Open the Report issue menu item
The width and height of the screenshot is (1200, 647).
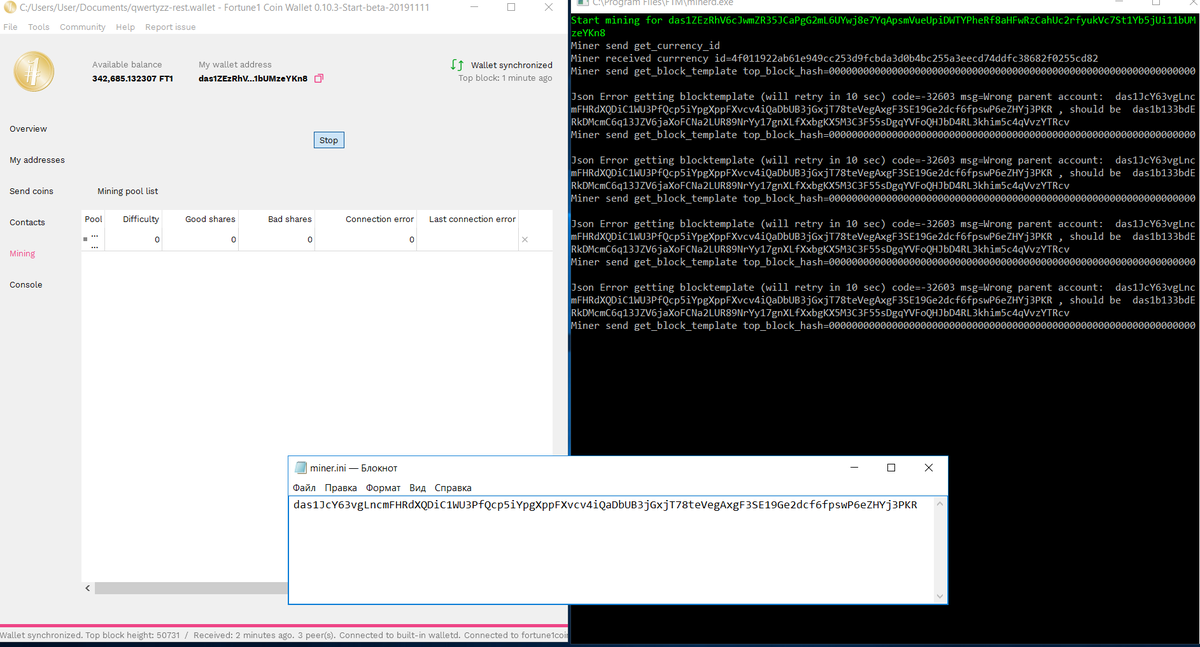pos(170,27)
